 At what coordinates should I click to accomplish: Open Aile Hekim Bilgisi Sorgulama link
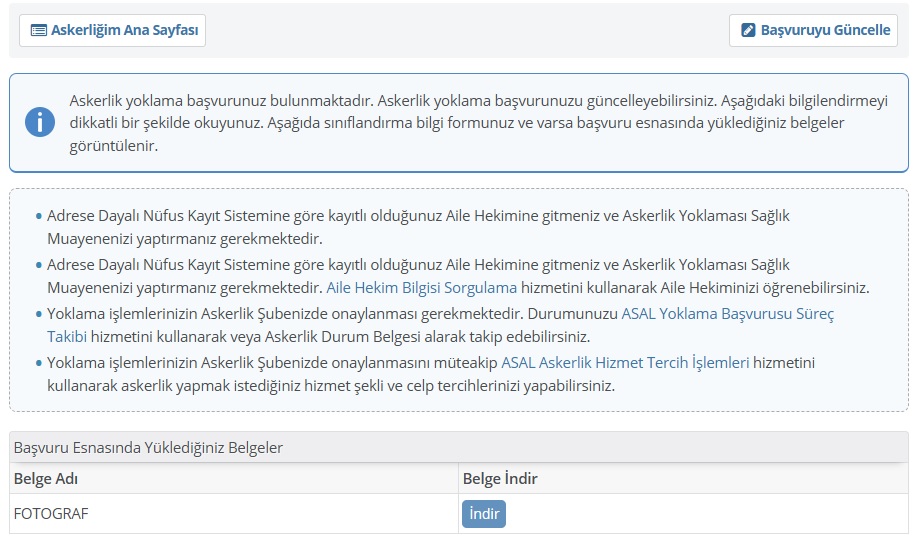click(x=421, y=288)
